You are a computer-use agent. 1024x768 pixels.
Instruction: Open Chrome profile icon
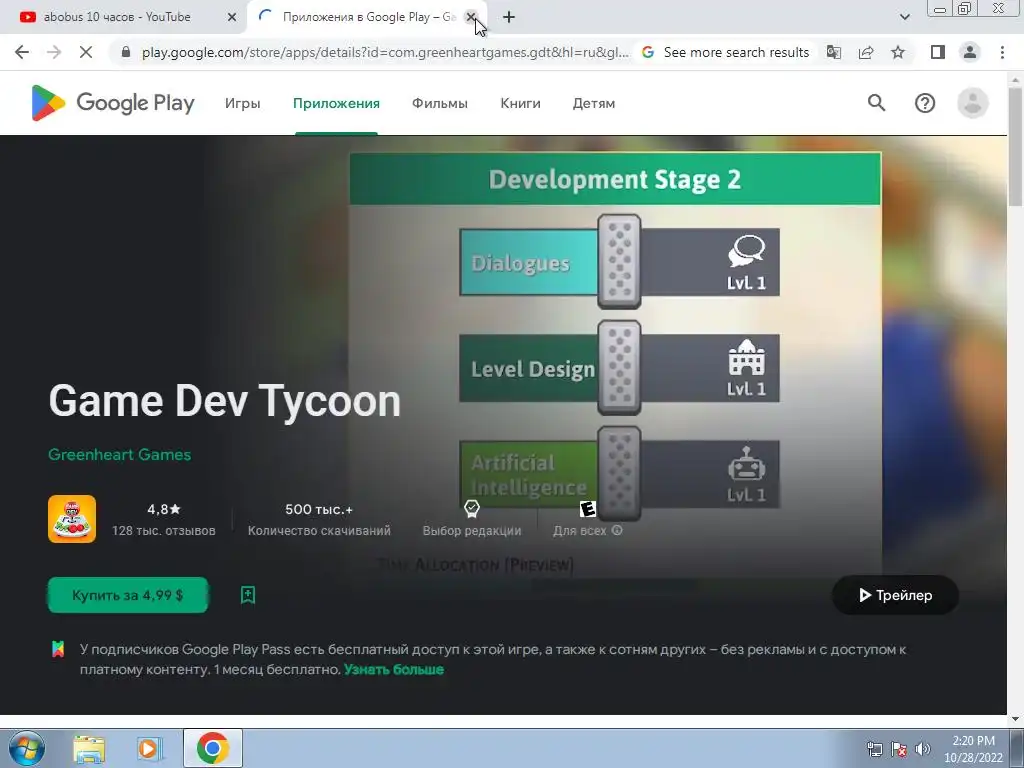(970, 52)
